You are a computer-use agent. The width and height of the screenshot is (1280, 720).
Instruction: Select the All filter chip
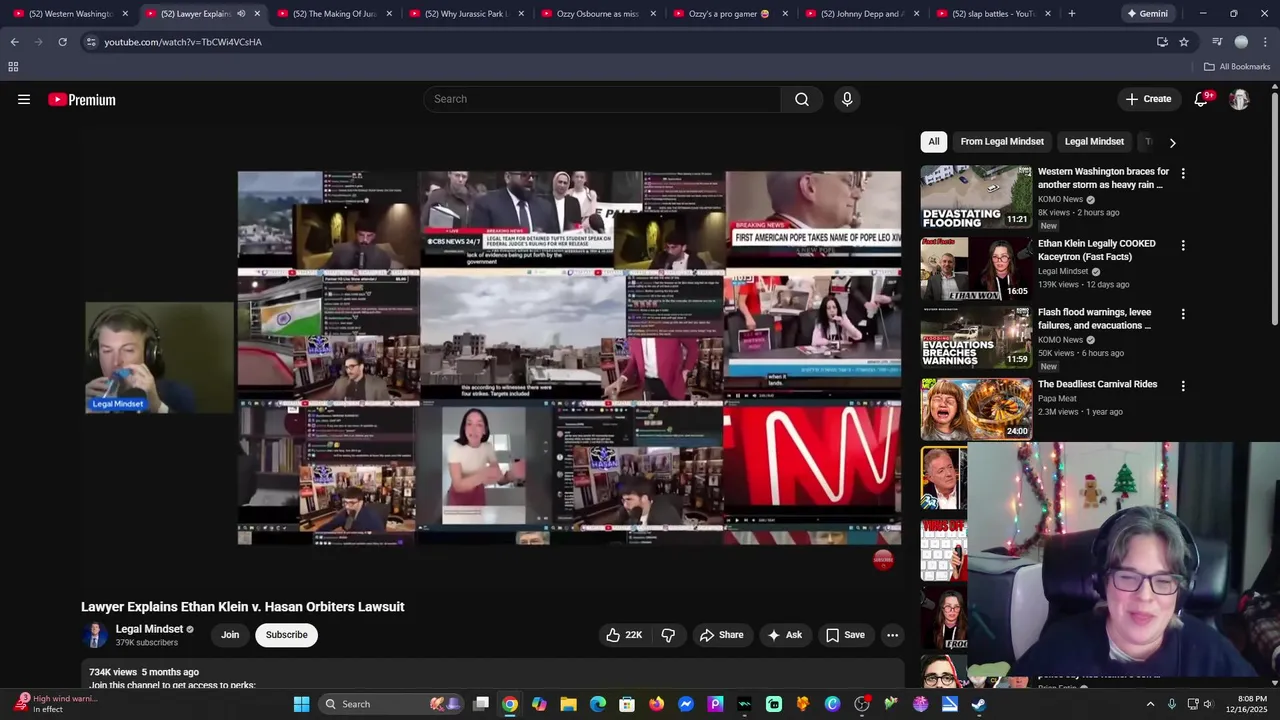tap(934, 142)
